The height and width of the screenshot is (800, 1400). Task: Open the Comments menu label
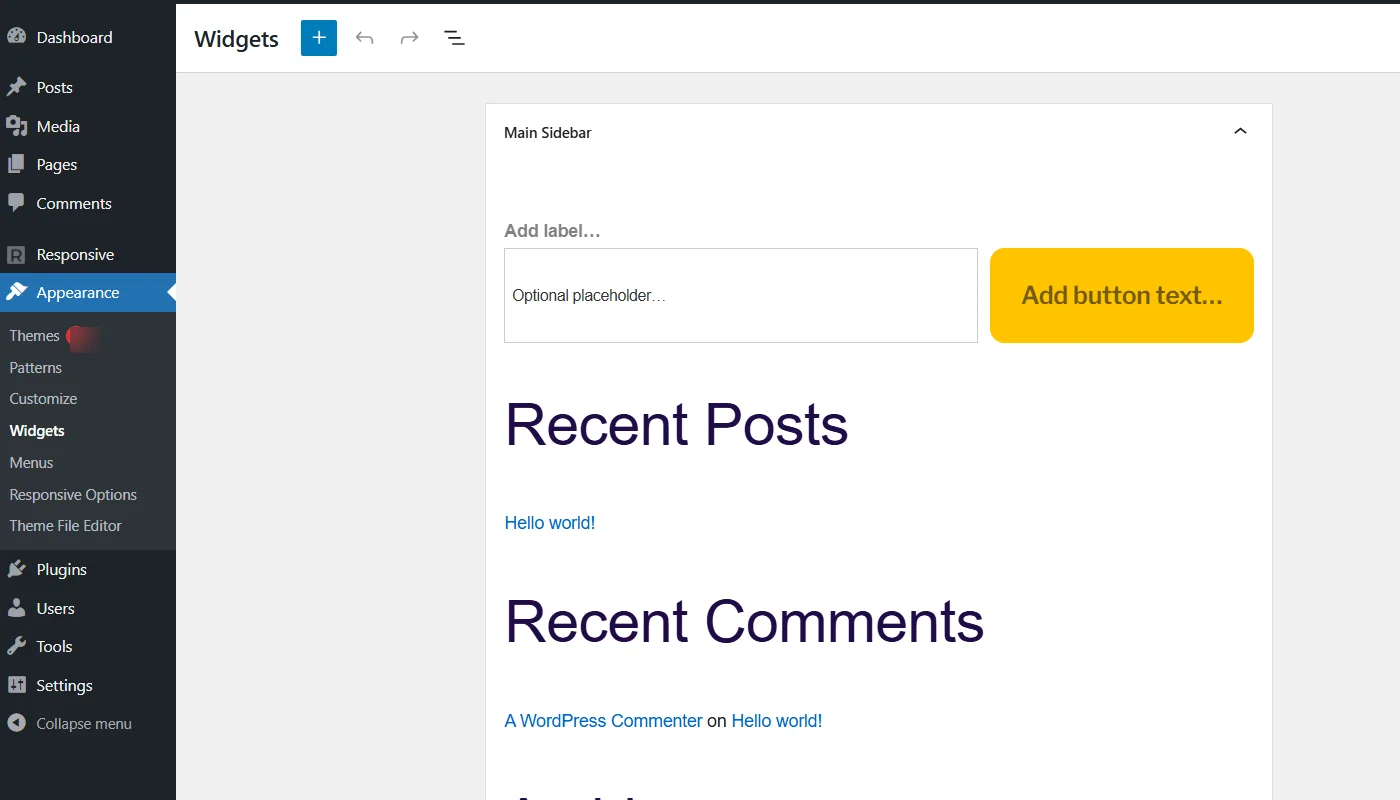[x=74, y=203]
